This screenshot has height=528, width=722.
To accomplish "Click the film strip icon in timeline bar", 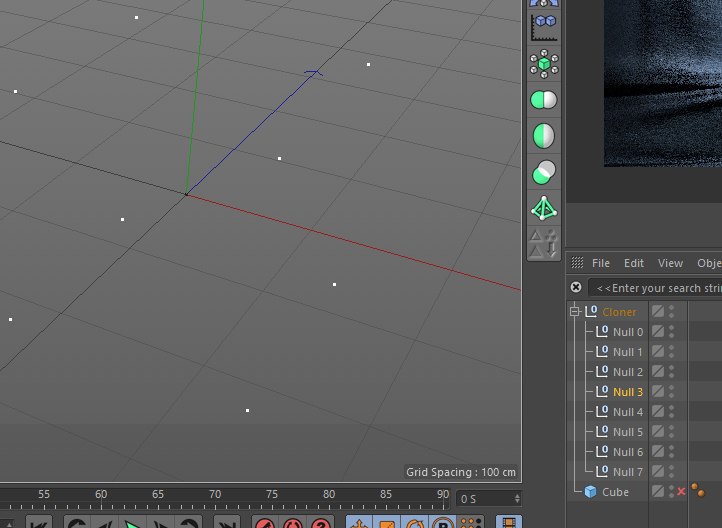I will pyautogui.click(x=509, y=524).
